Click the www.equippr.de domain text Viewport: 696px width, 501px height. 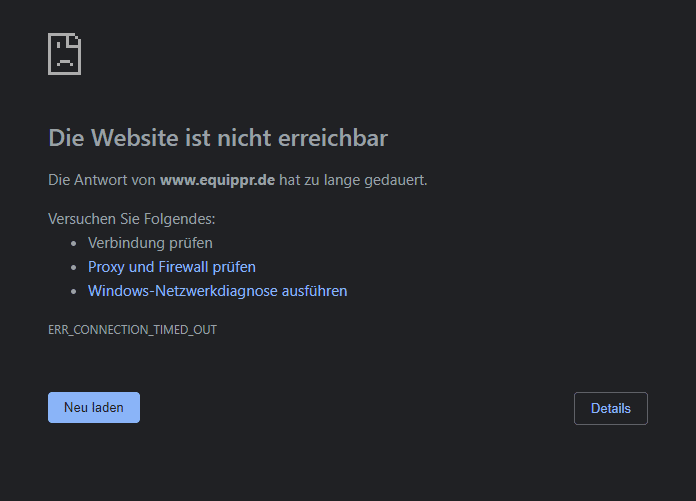pyautogui.click(x=218, y=180)
